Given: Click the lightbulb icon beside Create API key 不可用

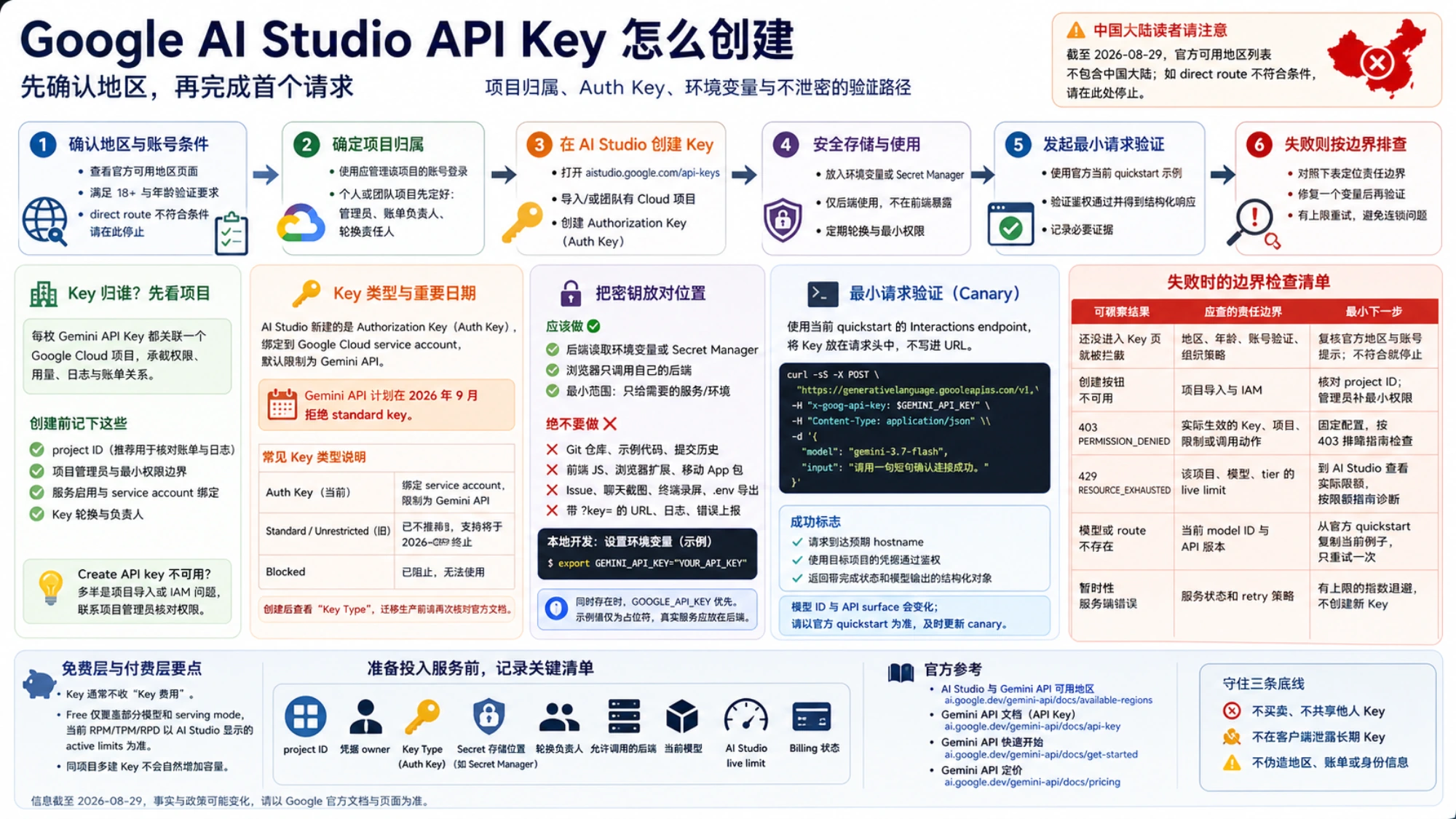Looking at the screenshot, I should click(x=51, y=588).
